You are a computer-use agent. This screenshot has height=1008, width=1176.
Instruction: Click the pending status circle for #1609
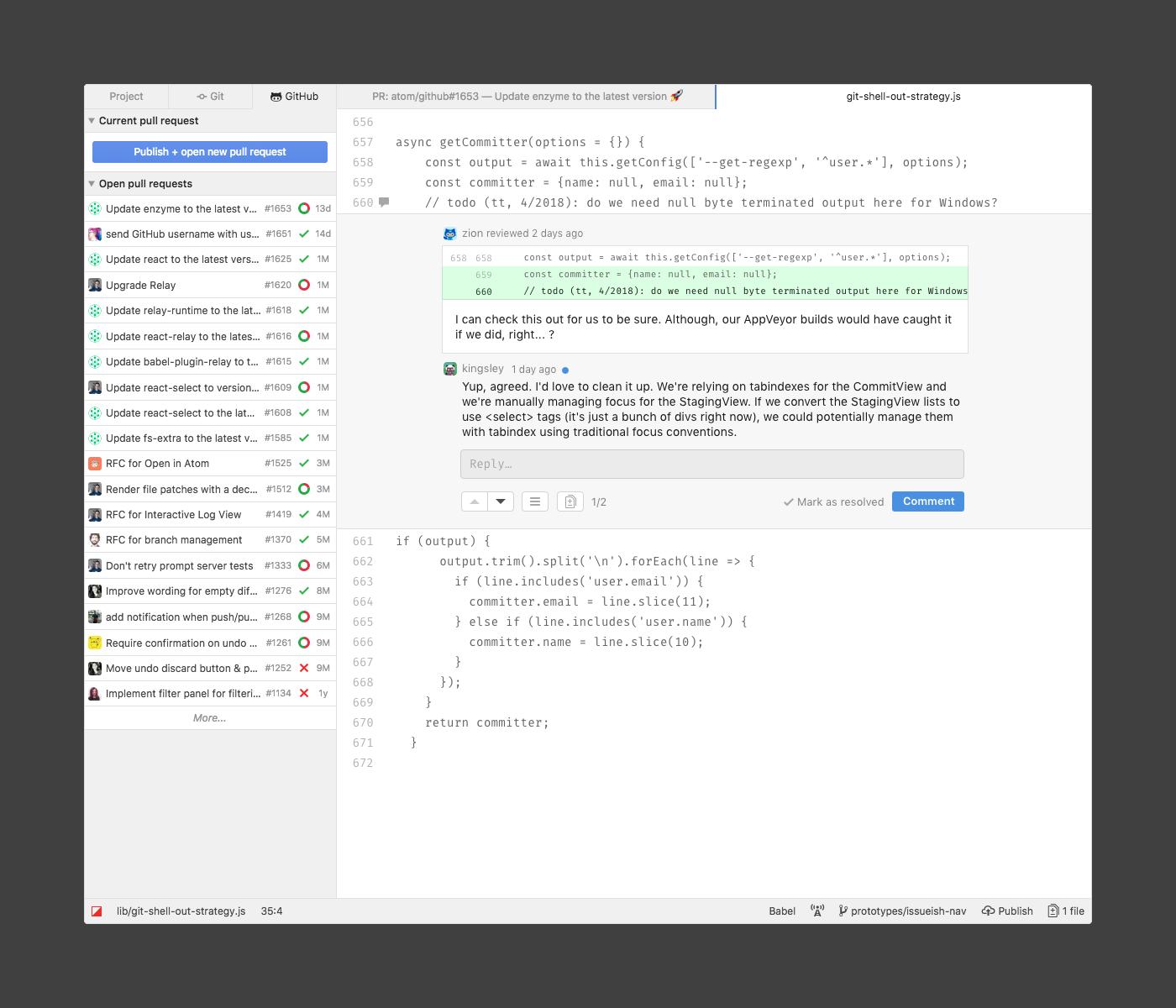pos(304,387)
